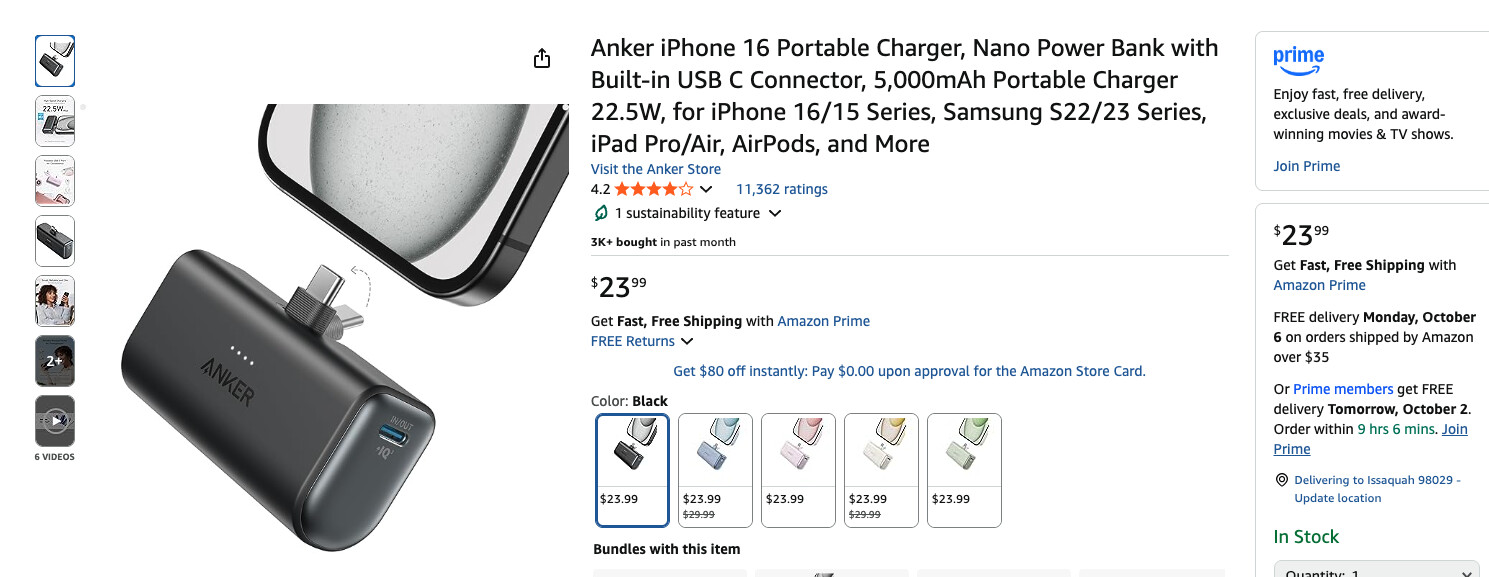
Task: Choose the blue color variant
Action: coord(715,469)
